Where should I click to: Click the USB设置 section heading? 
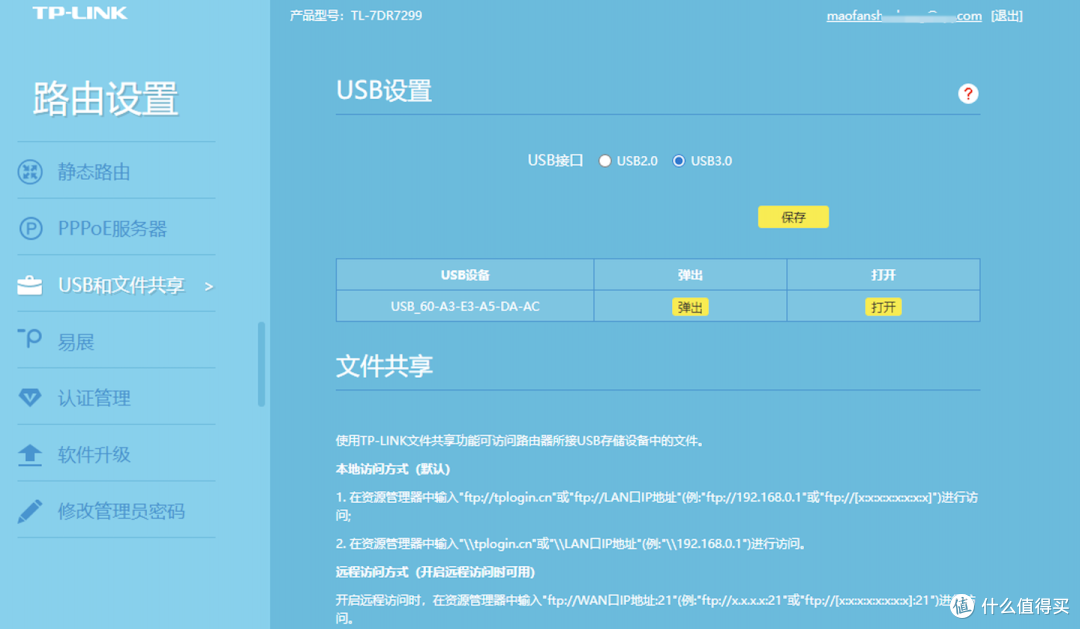[384, 90]
